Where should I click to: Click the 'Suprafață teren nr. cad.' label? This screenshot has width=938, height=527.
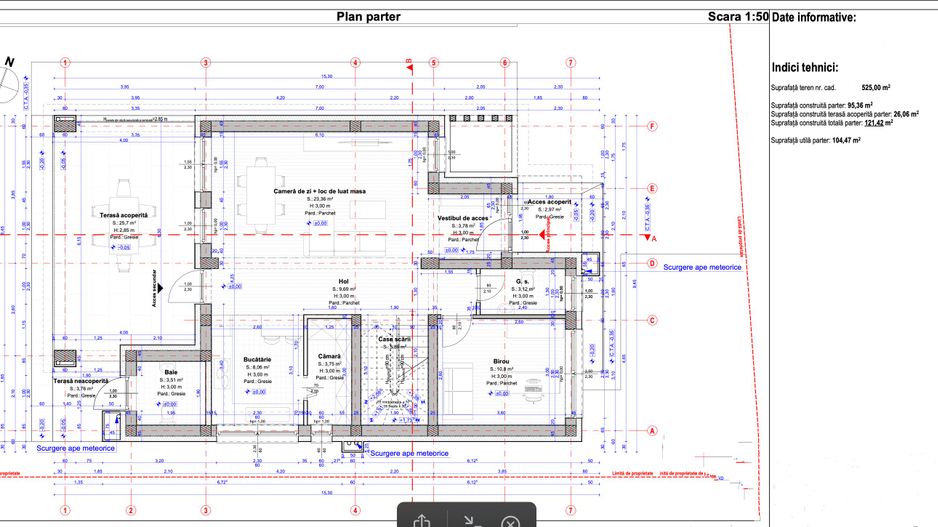pyautogui.click(x=803, y=88)
